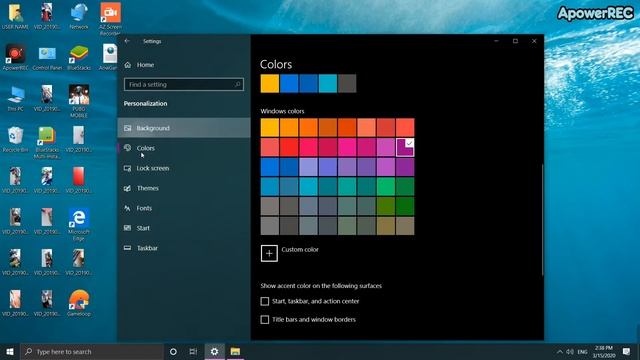Open the Lock screen settings
The height and width of the screenshot is (360, 640).
[x=184, y=168]
